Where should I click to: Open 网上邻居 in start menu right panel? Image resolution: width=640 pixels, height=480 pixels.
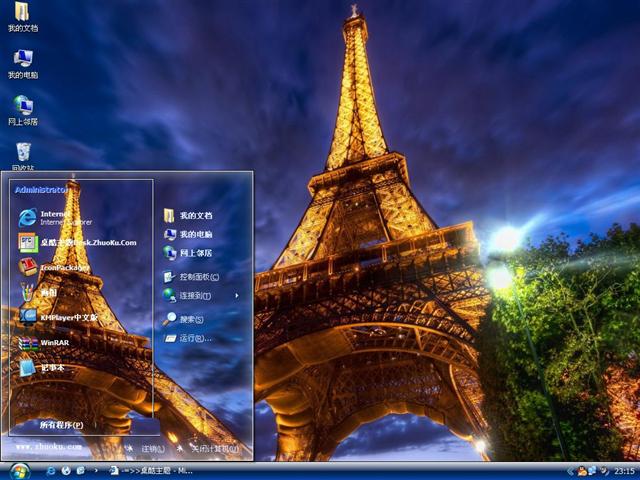pyautogui.click(x=188, y=253)
